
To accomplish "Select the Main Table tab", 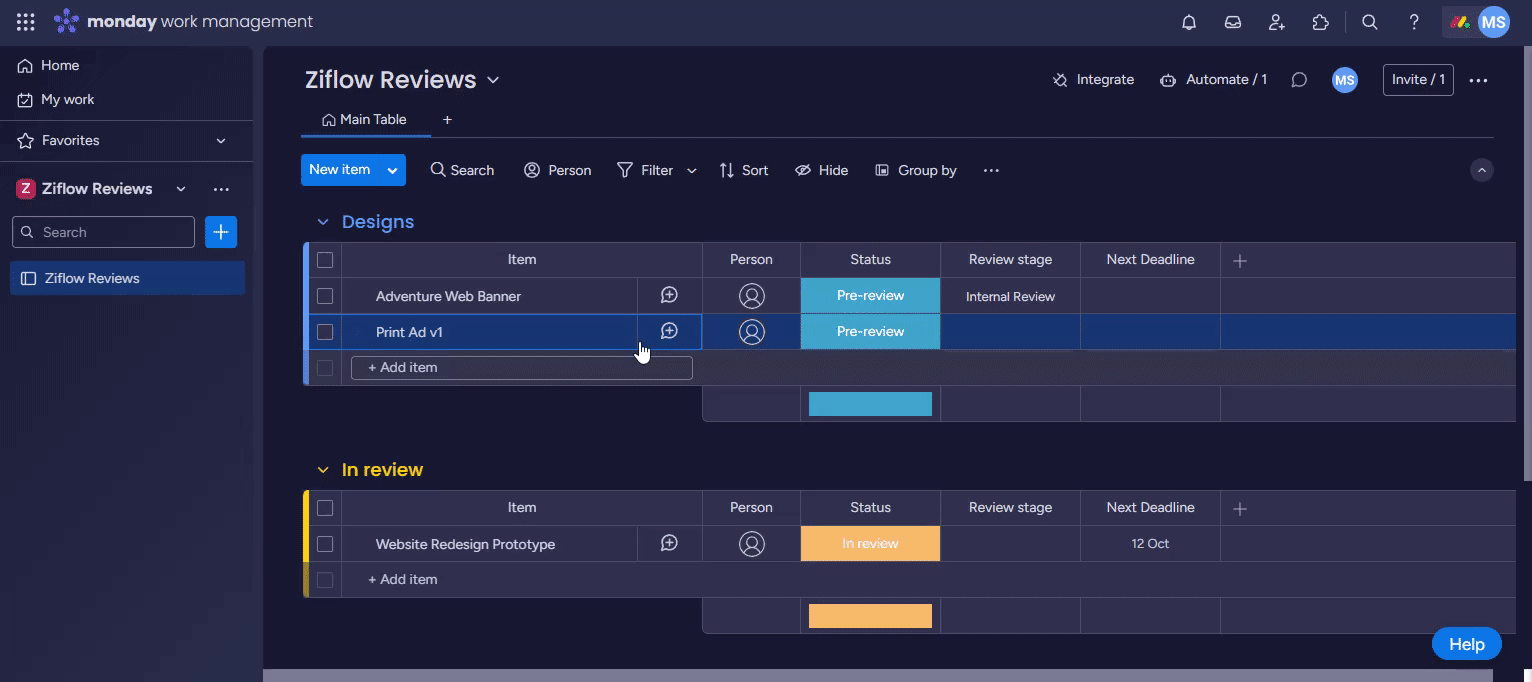I will tap(364, 120).
